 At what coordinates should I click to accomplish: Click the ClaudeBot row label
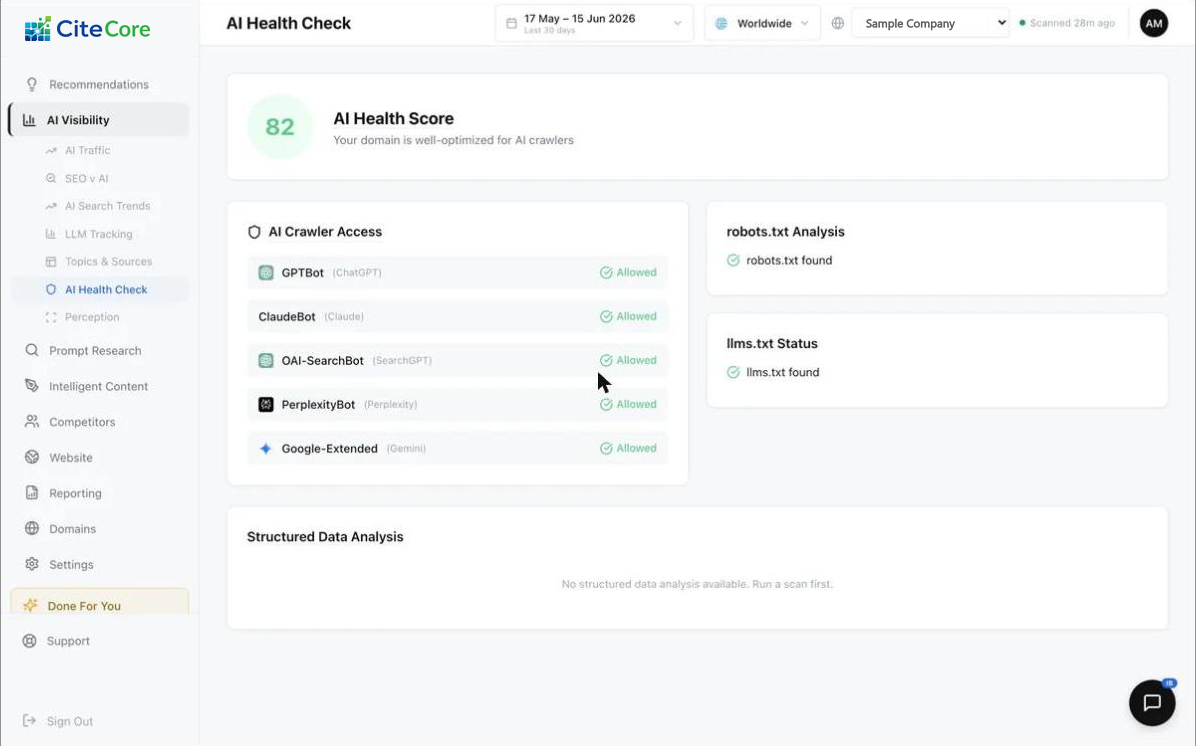(287, 317)
